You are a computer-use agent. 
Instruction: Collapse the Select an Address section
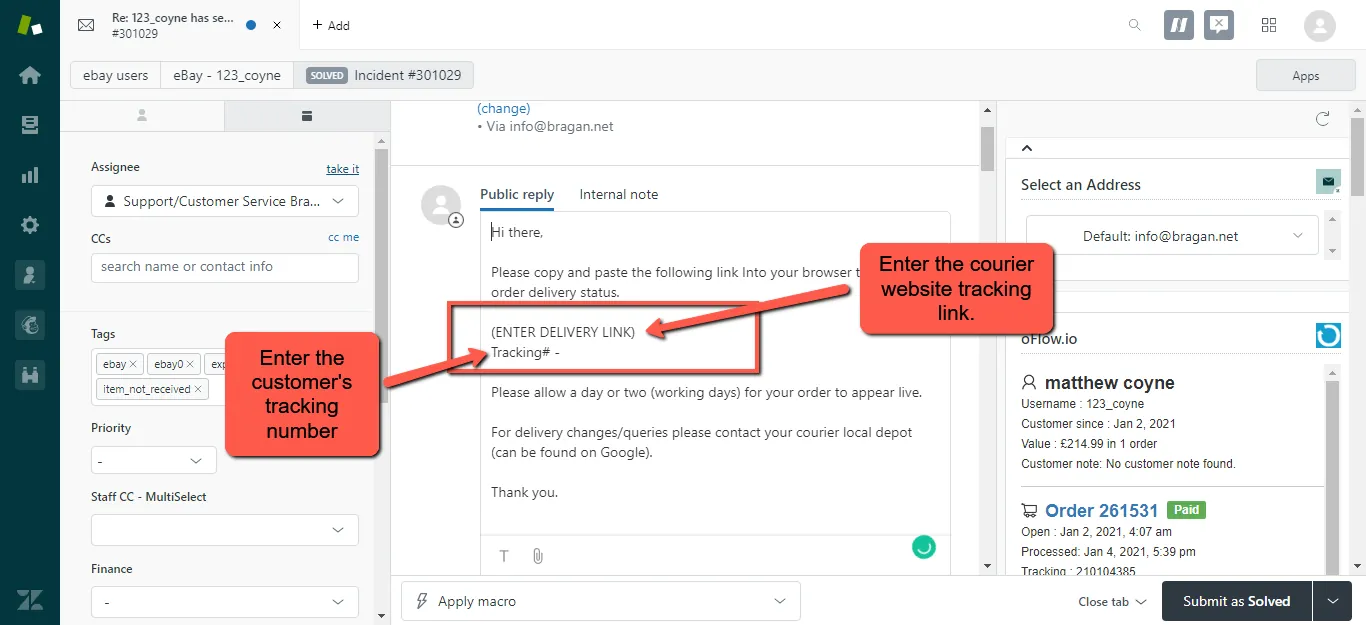click(1026, 148)
